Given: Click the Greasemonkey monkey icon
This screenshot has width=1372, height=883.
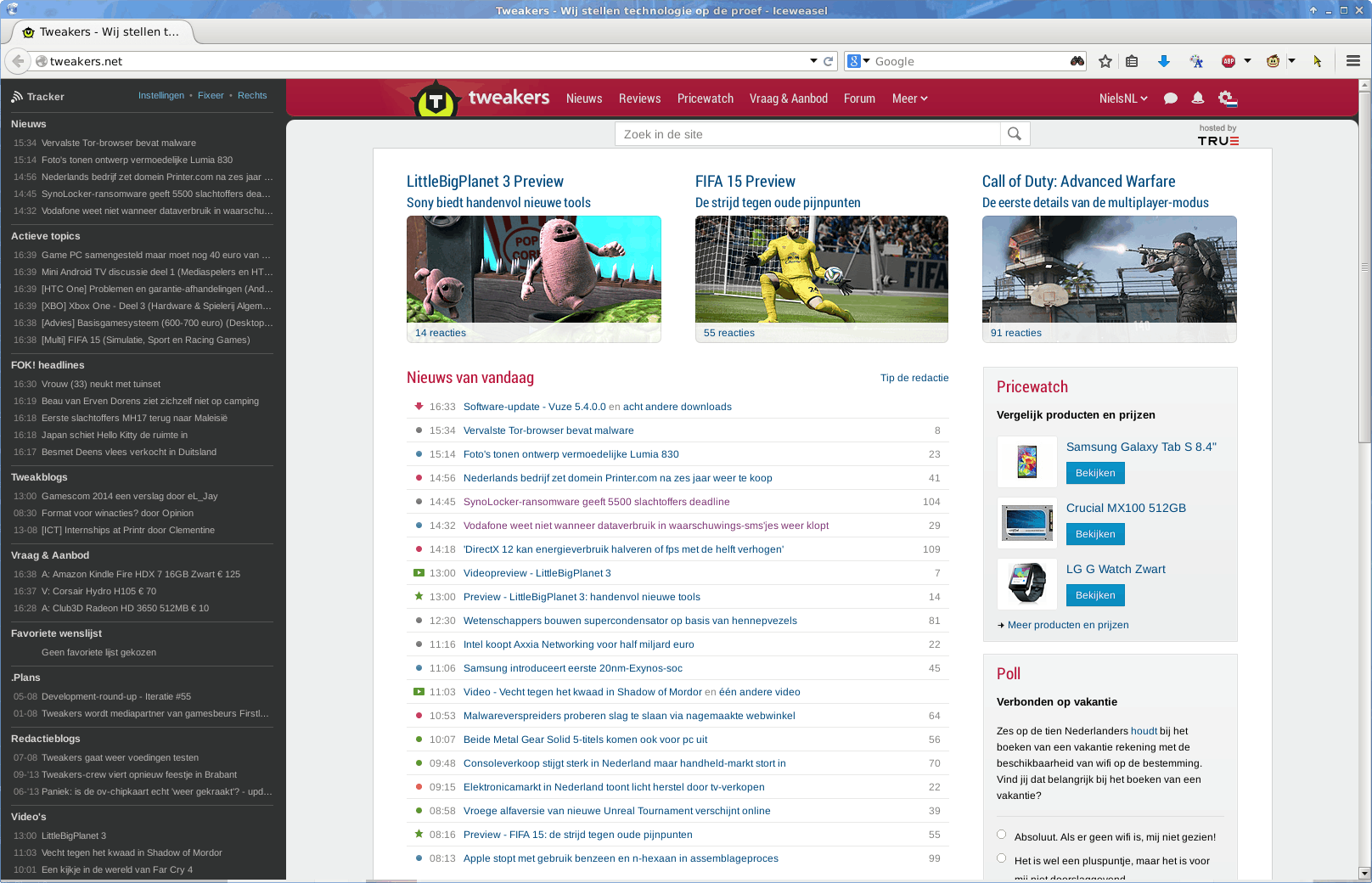Looking at the screenshot, I should click(x=1273, y=61).
